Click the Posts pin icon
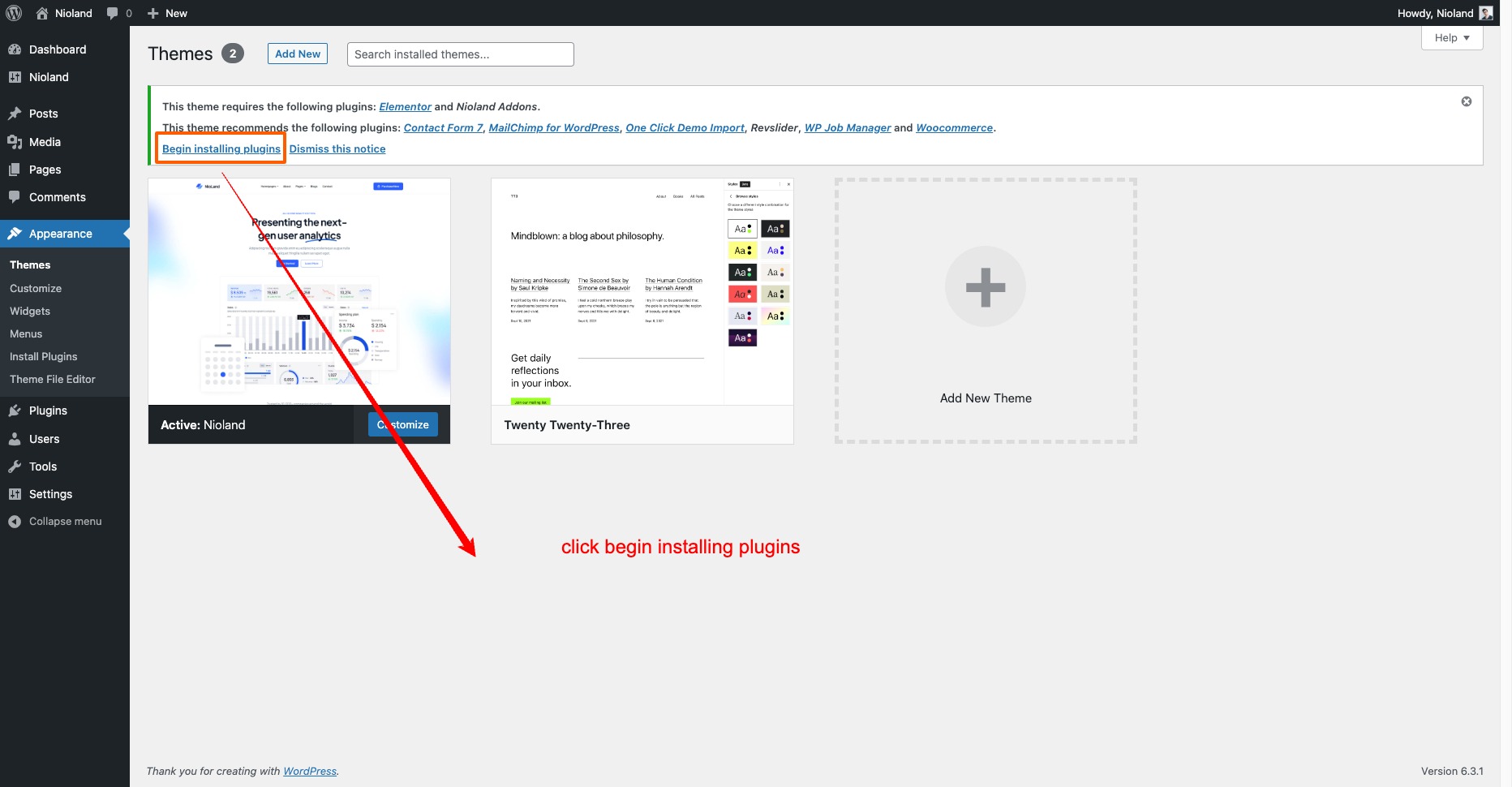The height and width of the screenshot is (787, 1512). click(x=15, y=114)
